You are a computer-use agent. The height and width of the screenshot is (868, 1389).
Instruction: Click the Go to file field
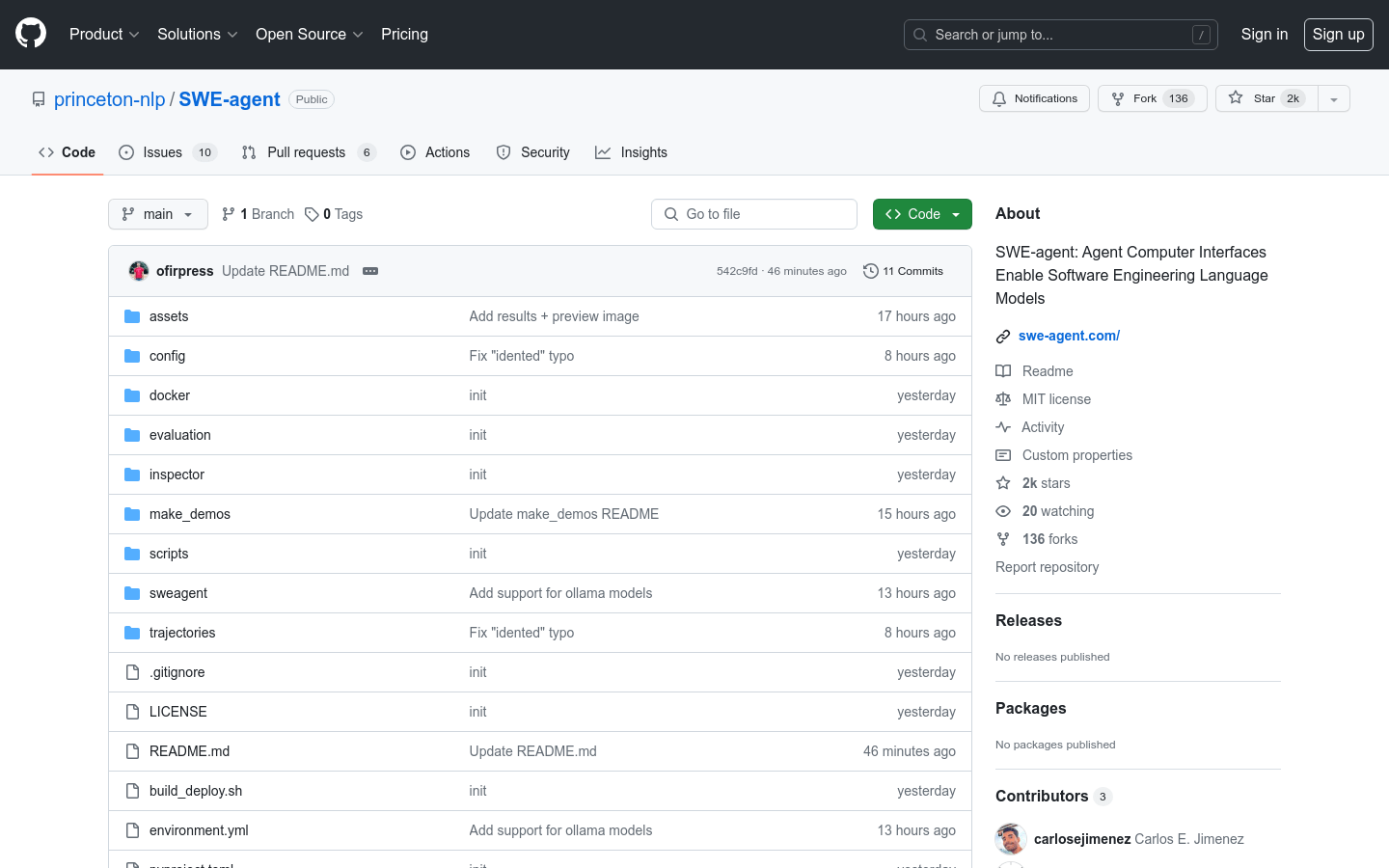tap(754, 214)
